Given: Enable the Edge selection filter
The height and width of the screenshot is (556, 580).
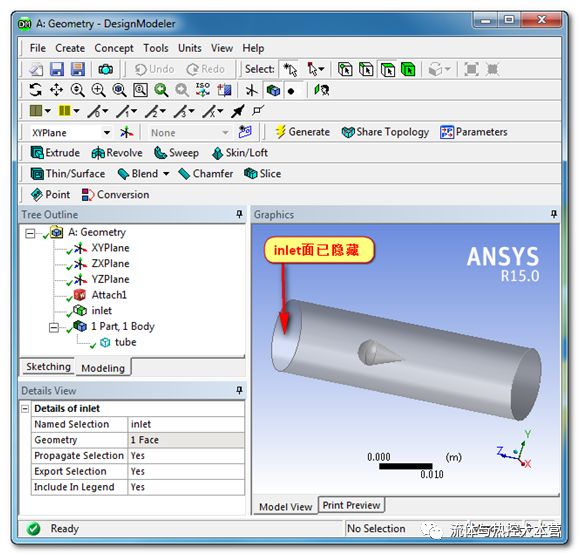Looking at the screenshot, I should (x=366, y=69).
